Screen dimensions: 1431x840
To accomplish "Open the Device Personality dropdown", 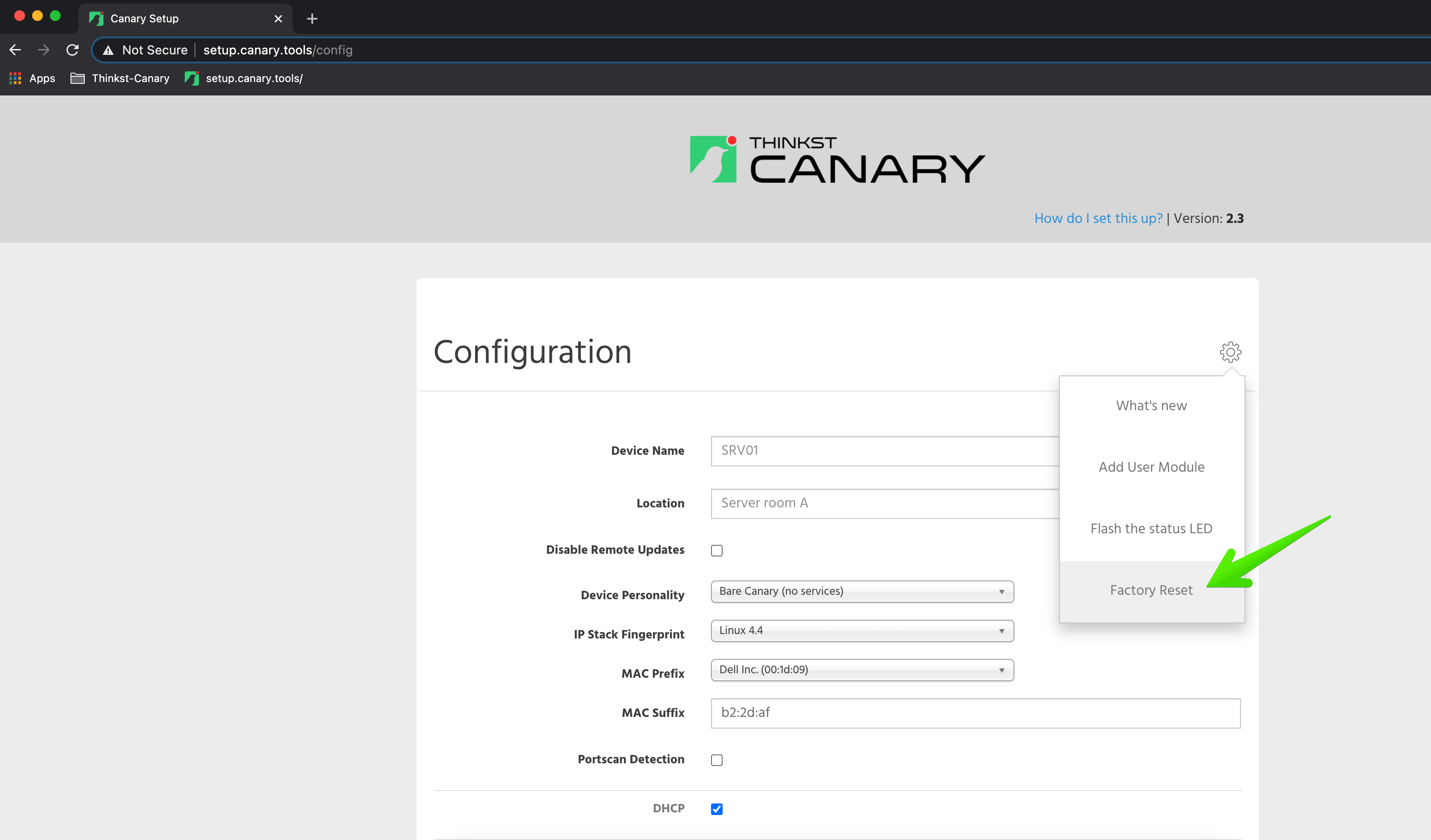I will [862, 591].
